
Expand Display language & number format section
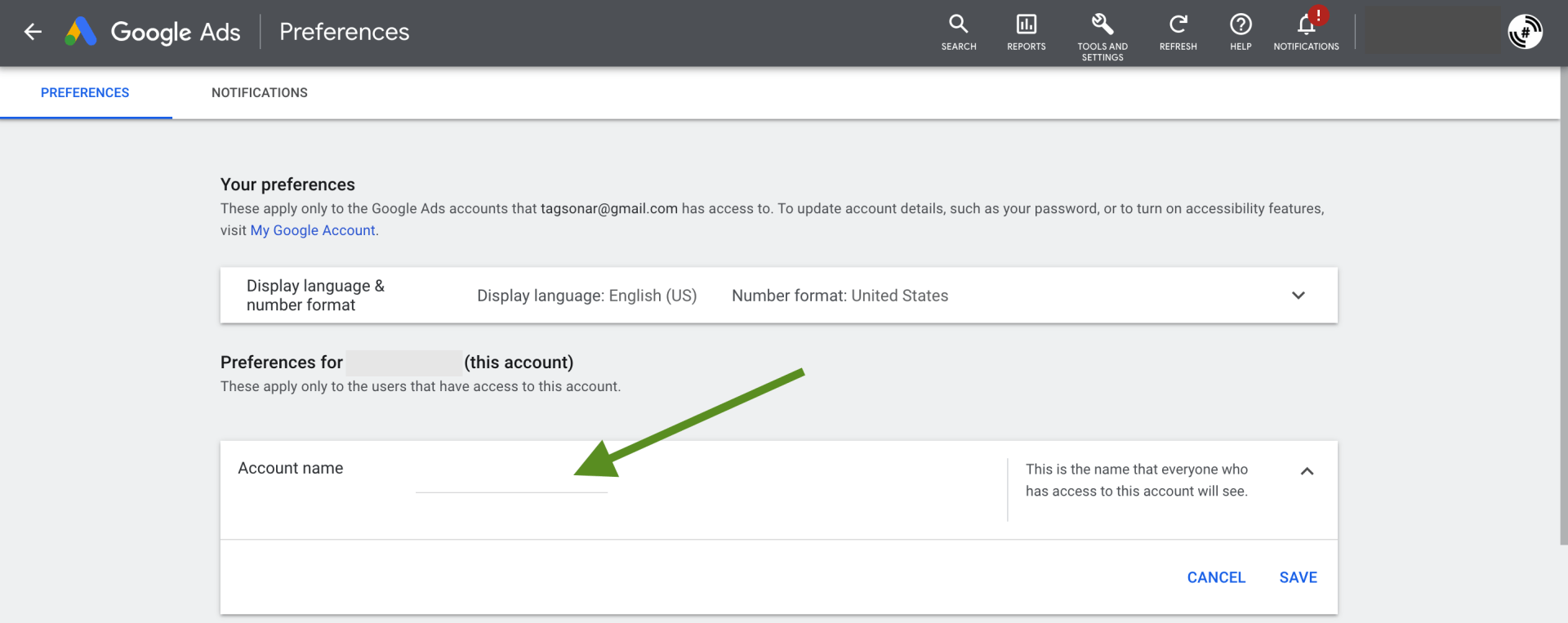[x=1298, y=296]
